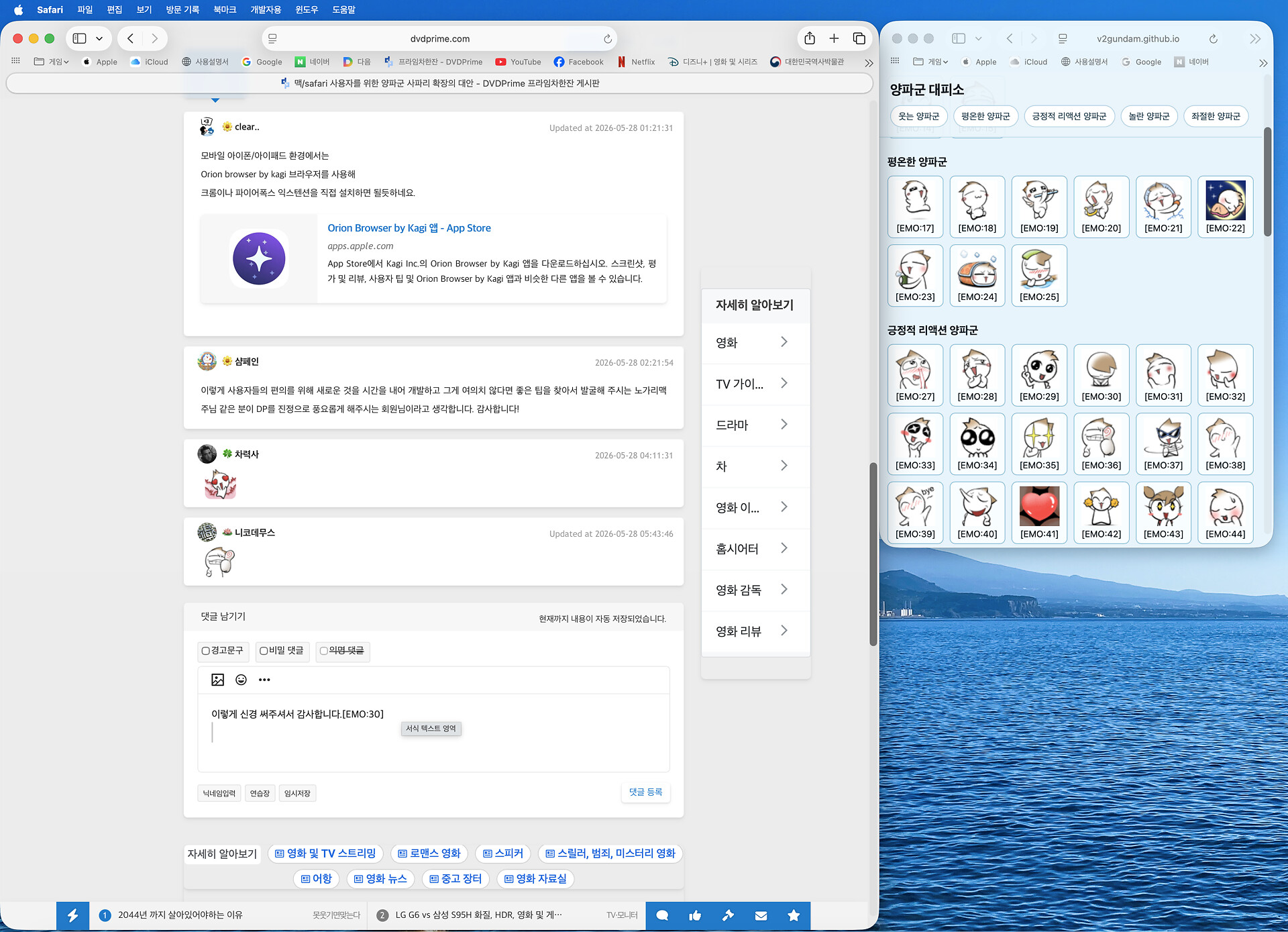1288x932 pixels.
Task: Open the 중고 장터 link
Action: click(x=455, y=879)
